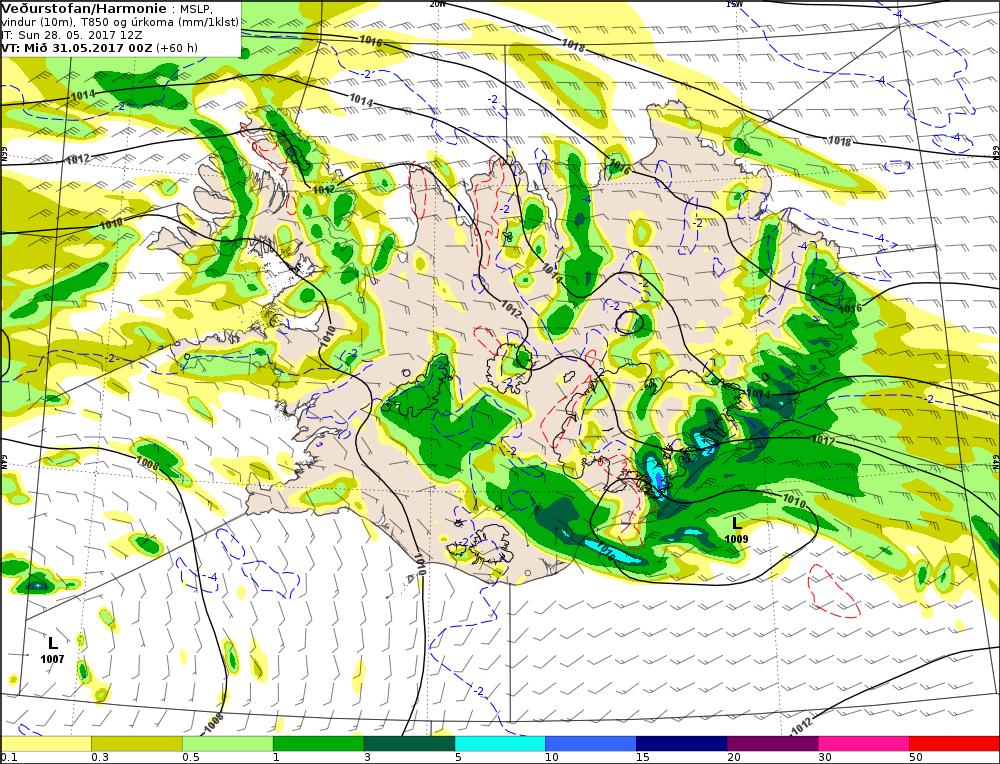The height and width of the screenshot is (764, 1000).
Task: Click the legend value '50'
Action: 916,758
